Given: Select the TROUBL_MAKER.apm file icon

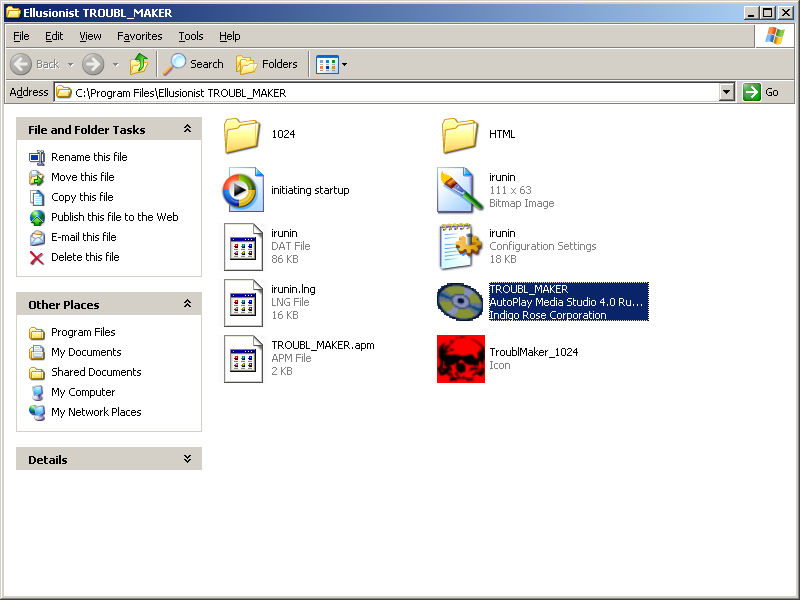Looking at the screenshot, I should tap(243, 359).
